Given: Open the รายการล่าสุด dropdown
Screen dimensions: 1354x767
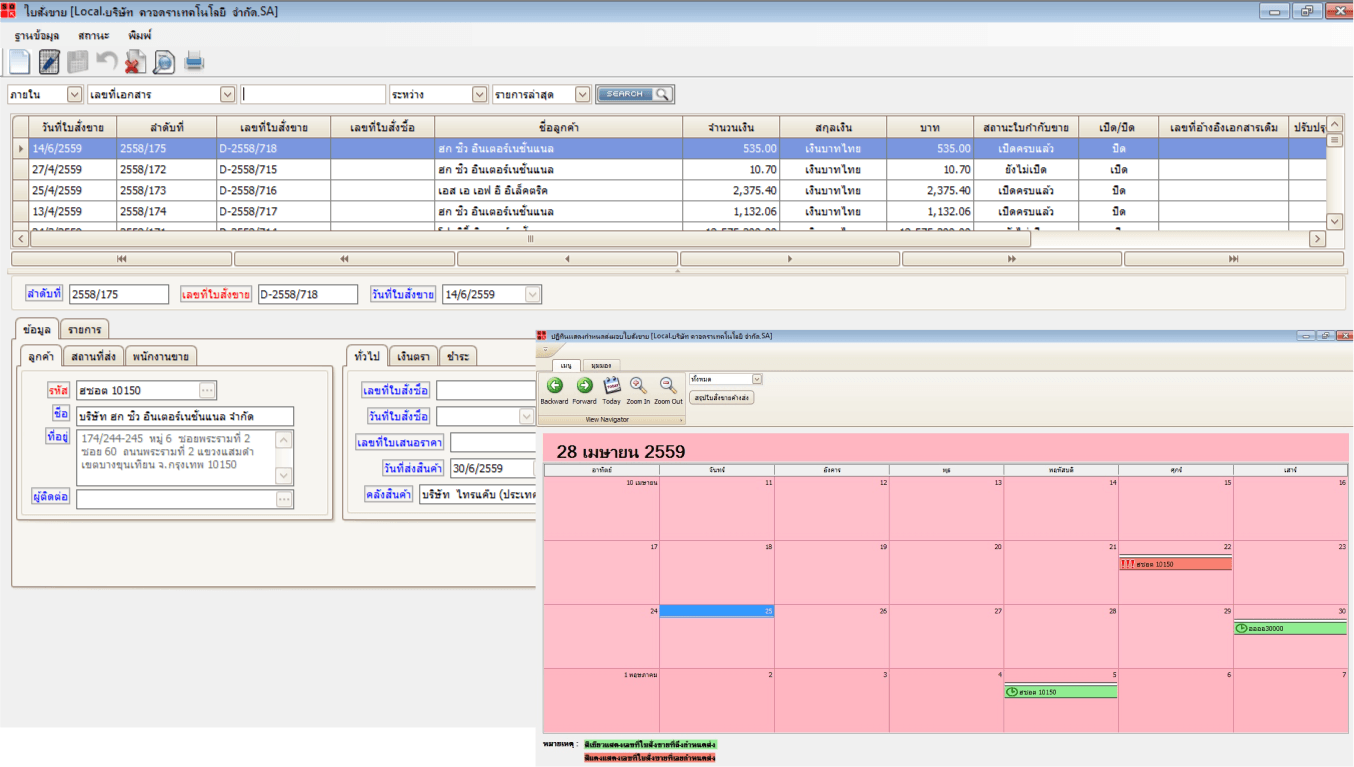Looking at the screenshot, I should click(583, 94).
